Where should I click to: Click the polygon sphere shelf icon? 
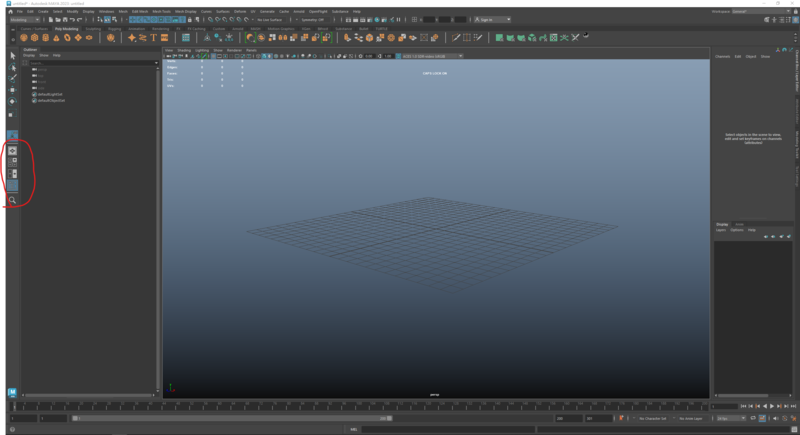point(22,37)
